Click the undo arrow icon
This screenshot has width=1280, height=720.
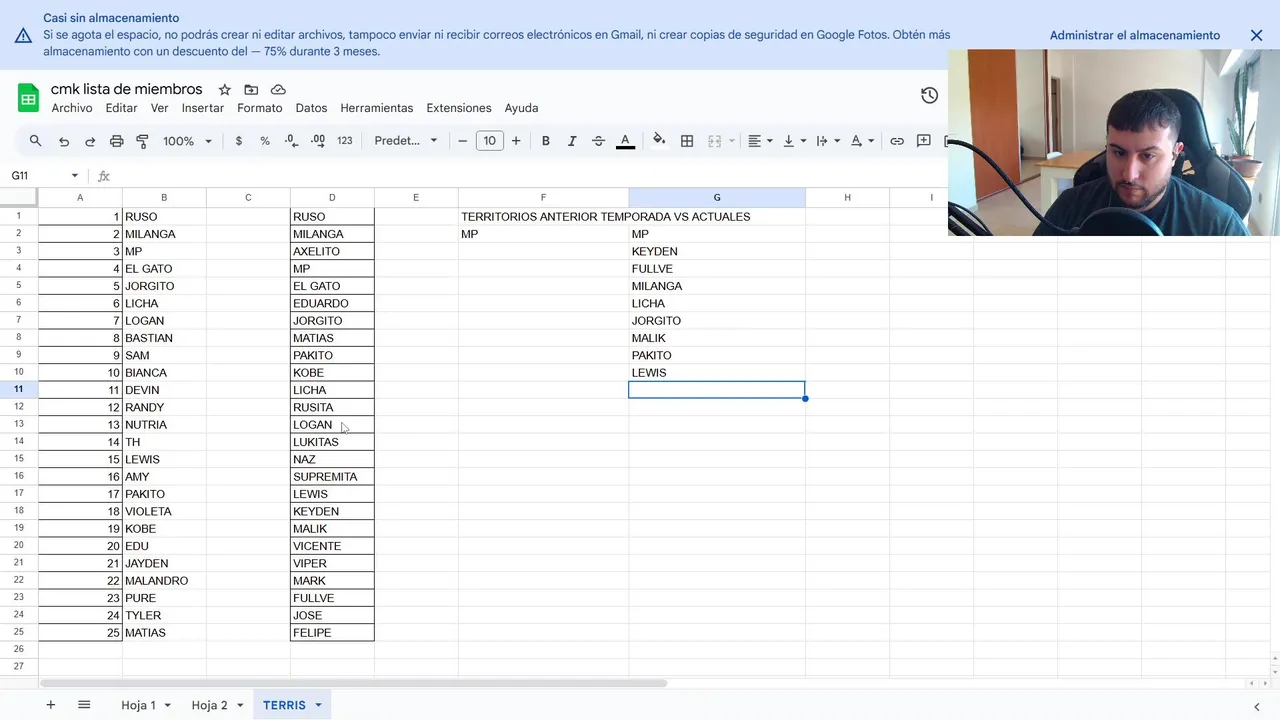tap(64, 141)
